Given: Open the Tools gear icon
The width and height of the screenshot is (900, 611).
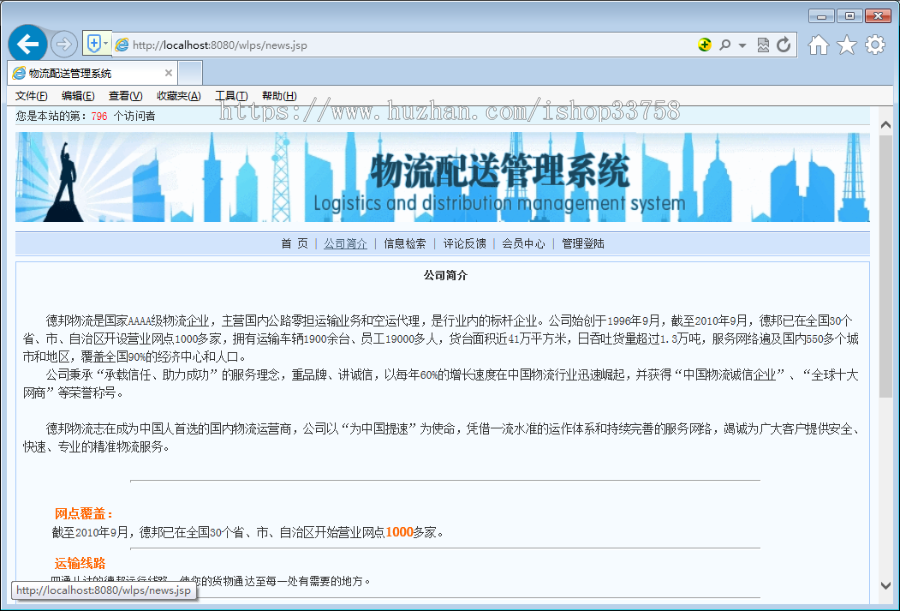Looking at the screenshot, I should pyautogui.click(x=875, y=45).
